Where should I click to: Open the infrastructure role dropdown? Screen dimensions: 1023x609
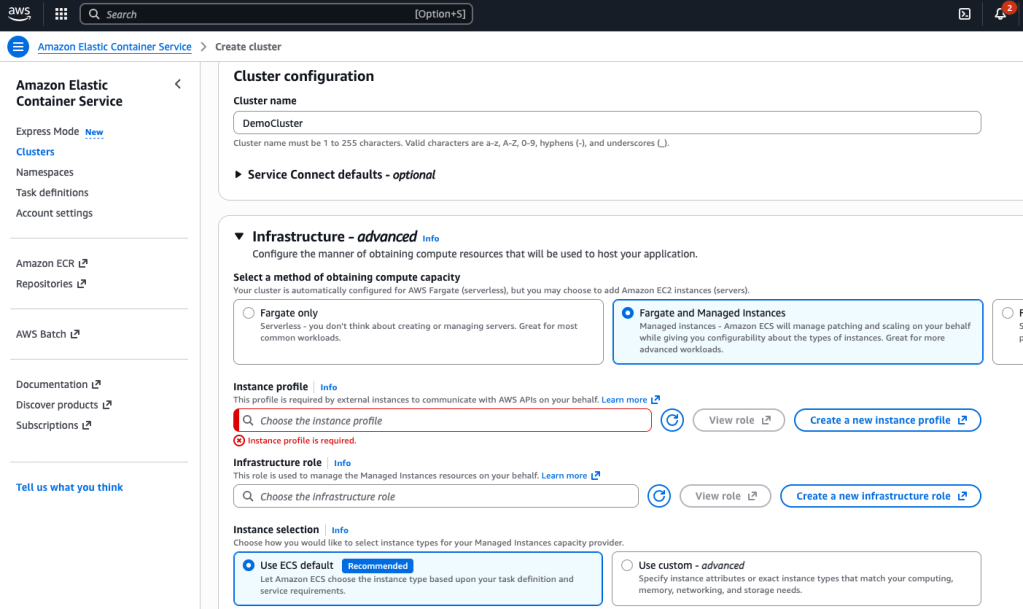[436, 496]
